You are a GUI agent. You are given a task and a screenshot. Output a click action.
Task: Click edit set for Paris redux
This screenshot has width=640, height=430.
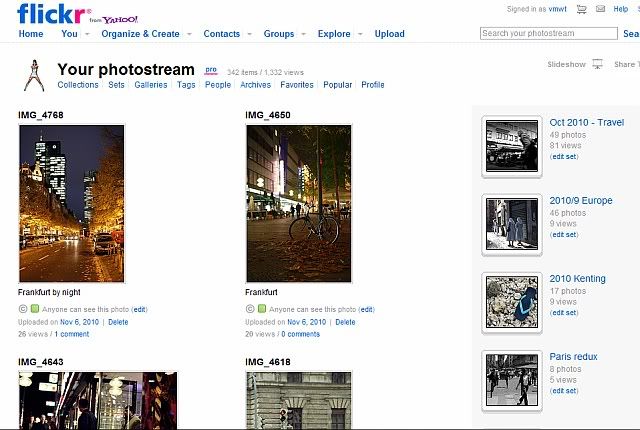point(564,391)
